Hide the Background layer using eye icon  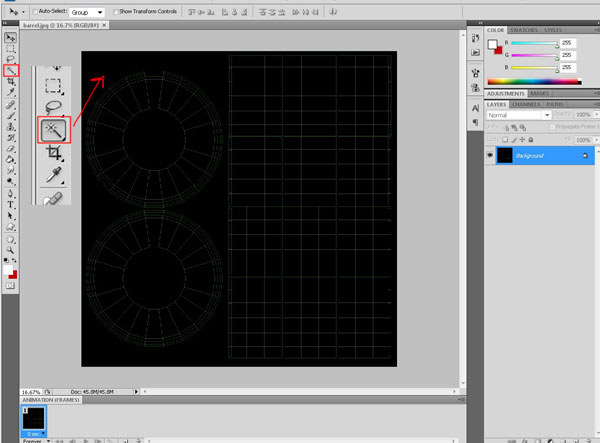pos(490,156)
